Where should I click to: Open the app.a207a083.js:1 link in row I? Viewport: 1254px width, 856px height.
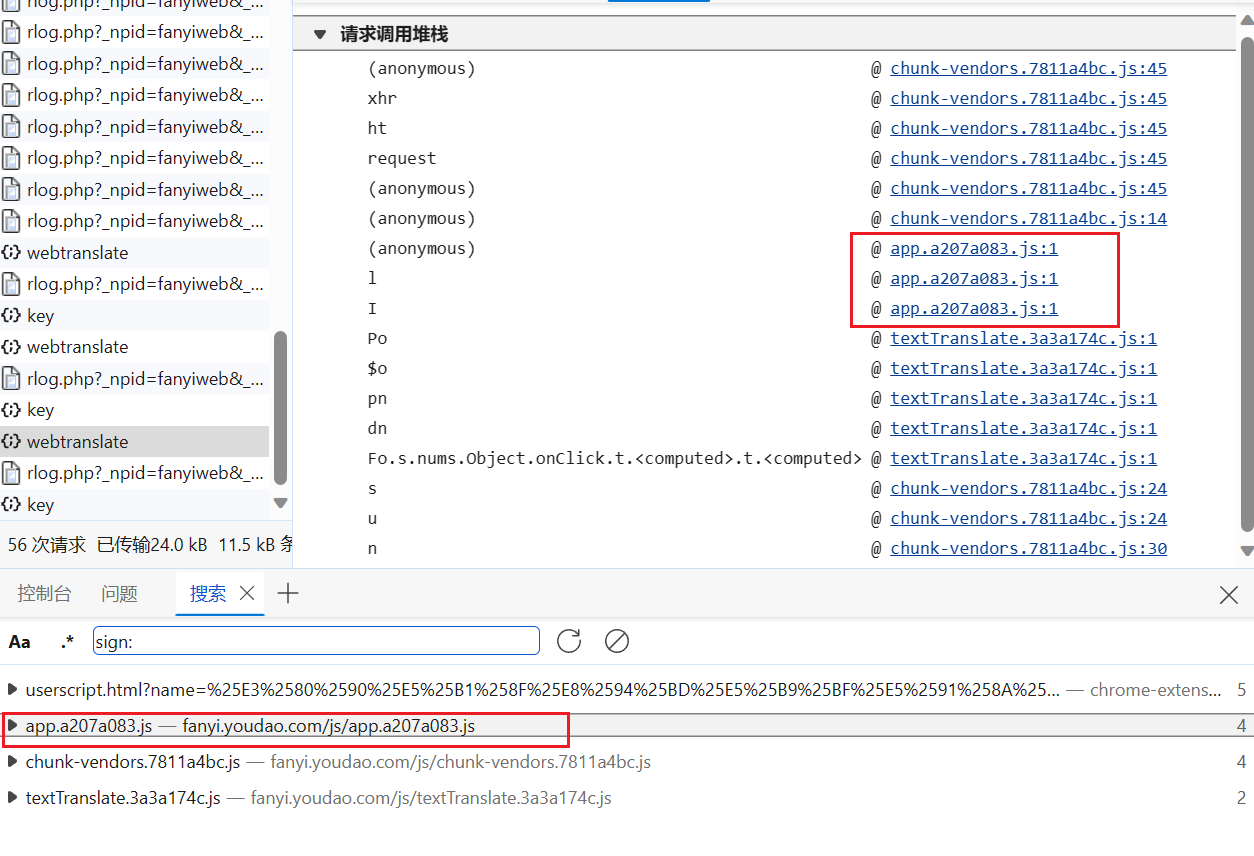coord(974,308)
